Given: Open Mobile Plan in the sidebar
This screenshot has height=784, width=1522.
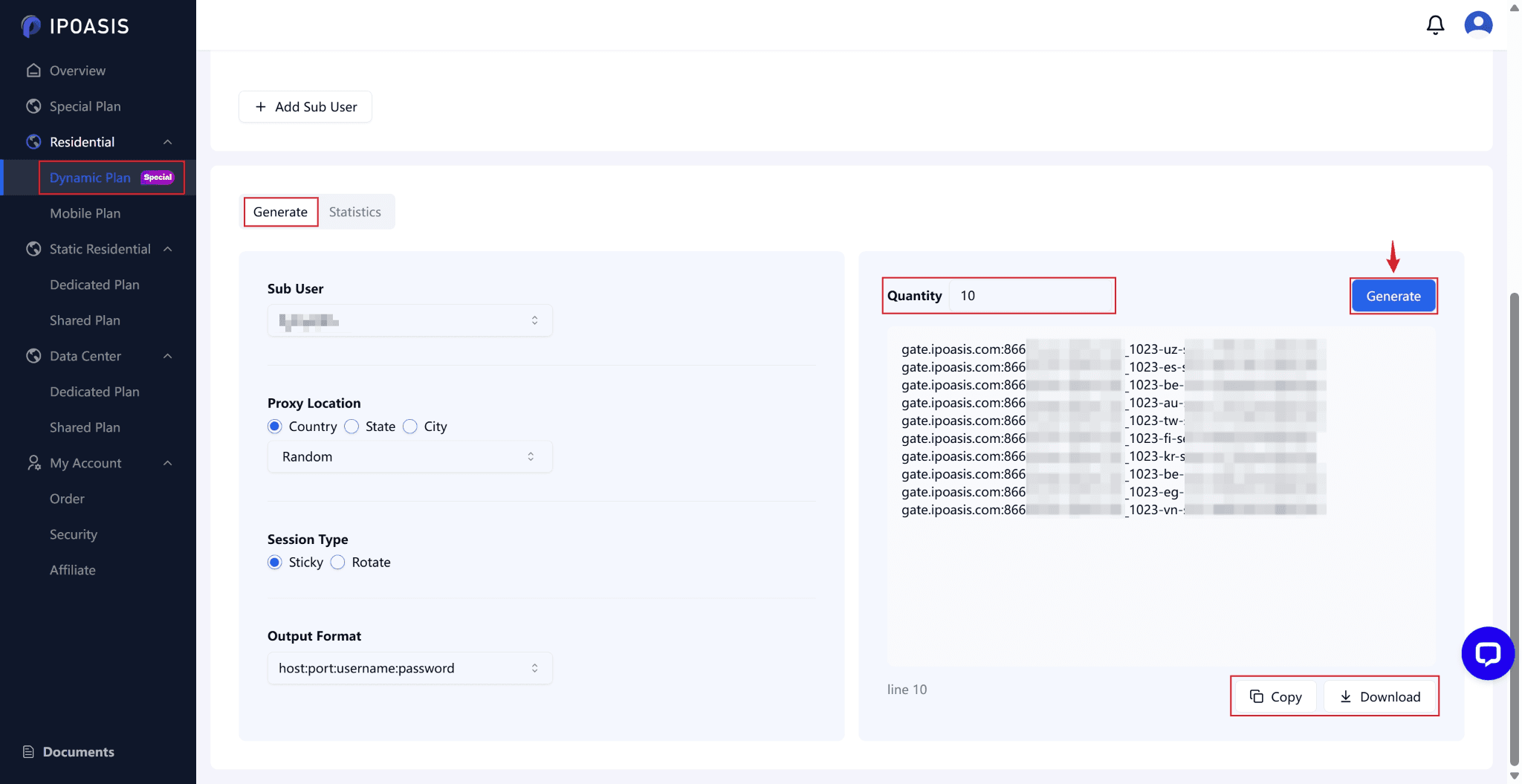Looking at the screenshot, I should [x=85, y=213].
